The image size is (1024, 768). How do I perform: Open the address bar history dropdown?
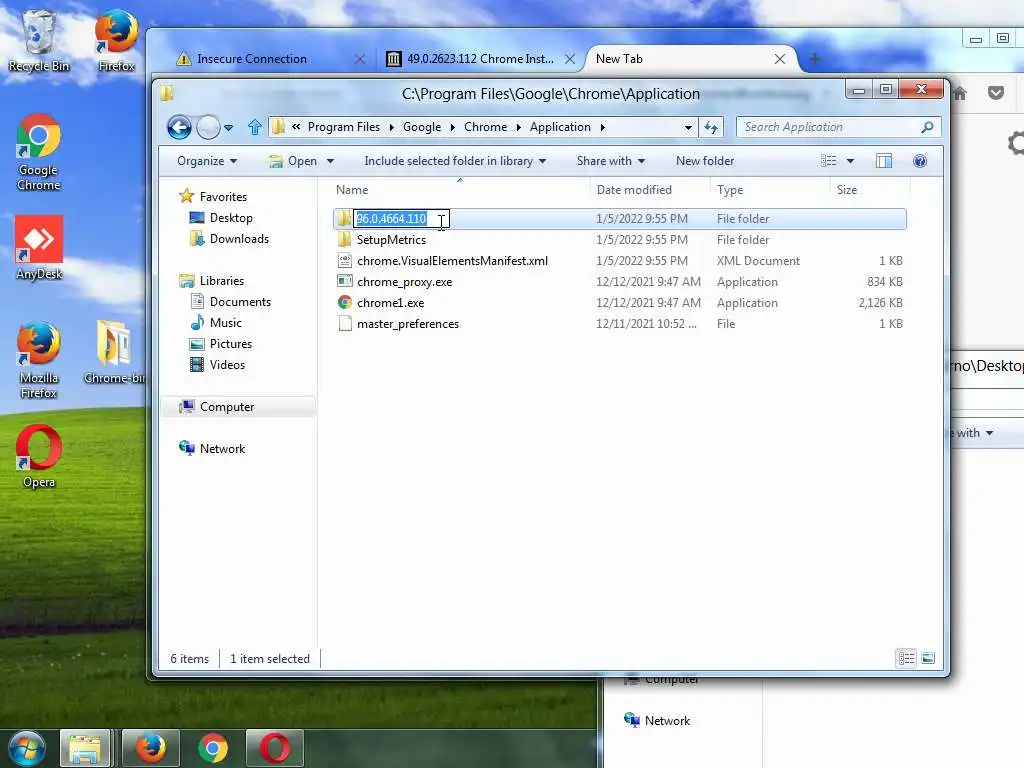(x=688, y=127)
